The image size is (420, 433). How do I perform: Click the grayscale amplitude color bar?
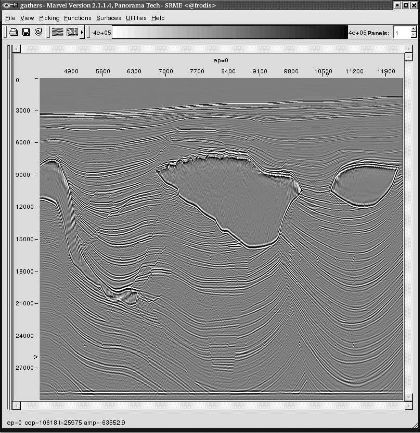coord(230,32)
